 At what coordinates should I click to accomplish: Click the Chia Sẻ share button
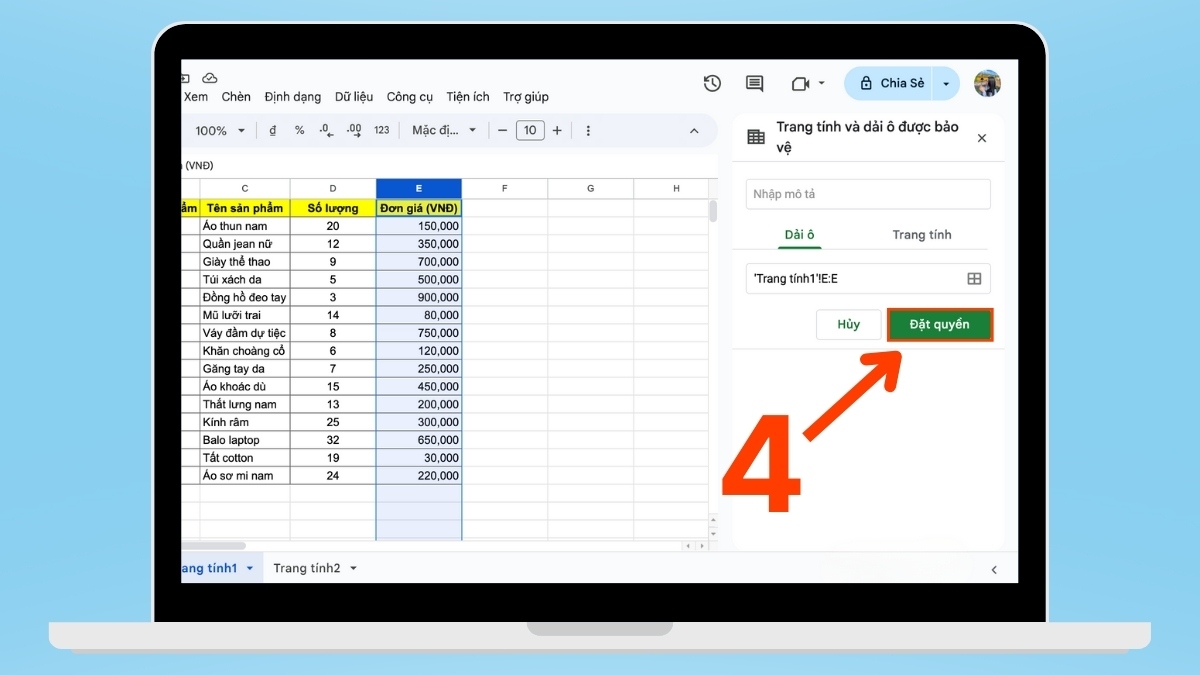tap(889, 84)
